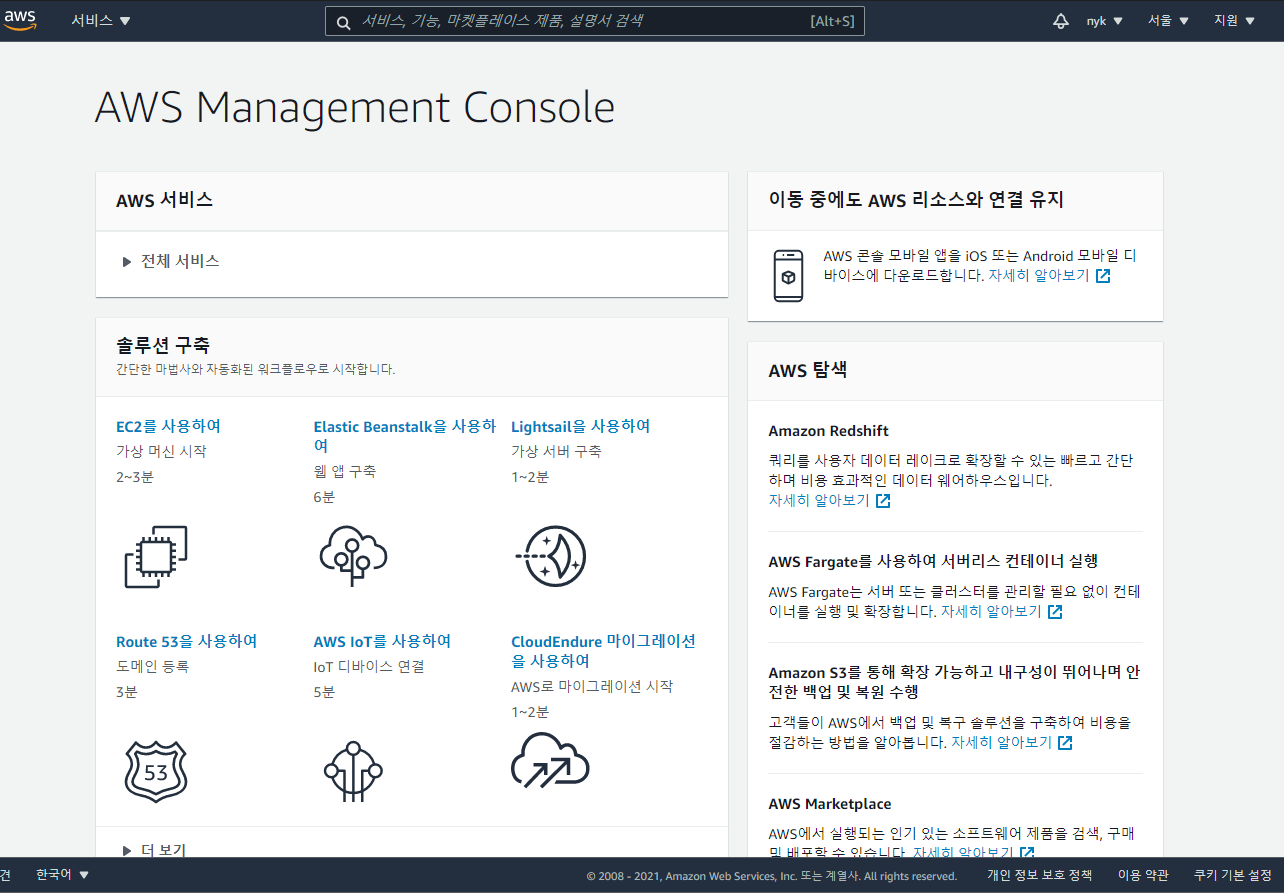Open CloudEndure 마이그레이션을 사용하여 link
The width and height of the screenshot is (1284, 893).
tap(603, 651)
